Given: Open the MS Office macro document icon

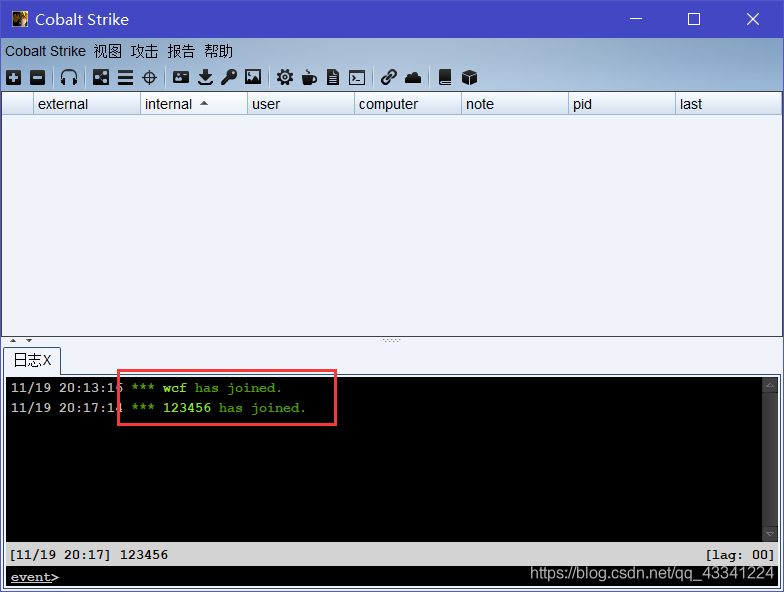Looking at the screenshot, I should click(x=333, y=78).
